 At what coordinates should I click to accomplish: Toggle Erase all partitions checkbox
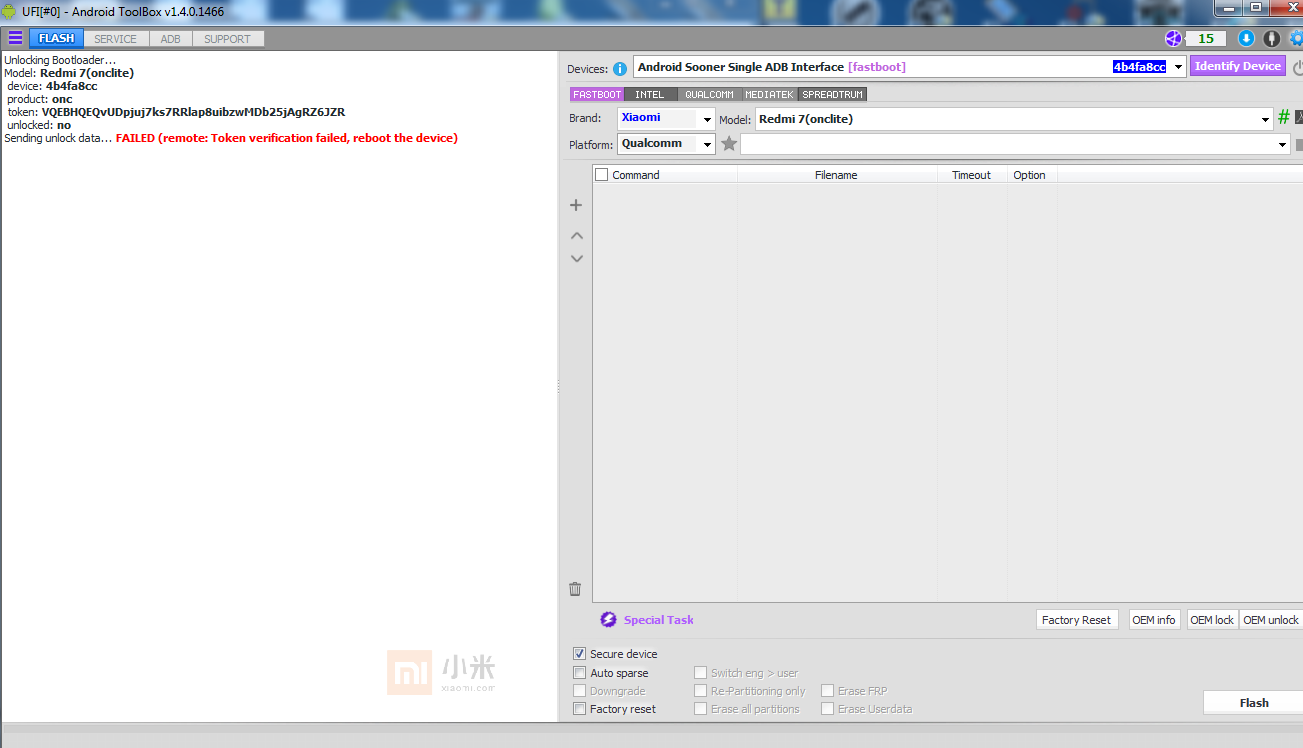coord(701,709)
